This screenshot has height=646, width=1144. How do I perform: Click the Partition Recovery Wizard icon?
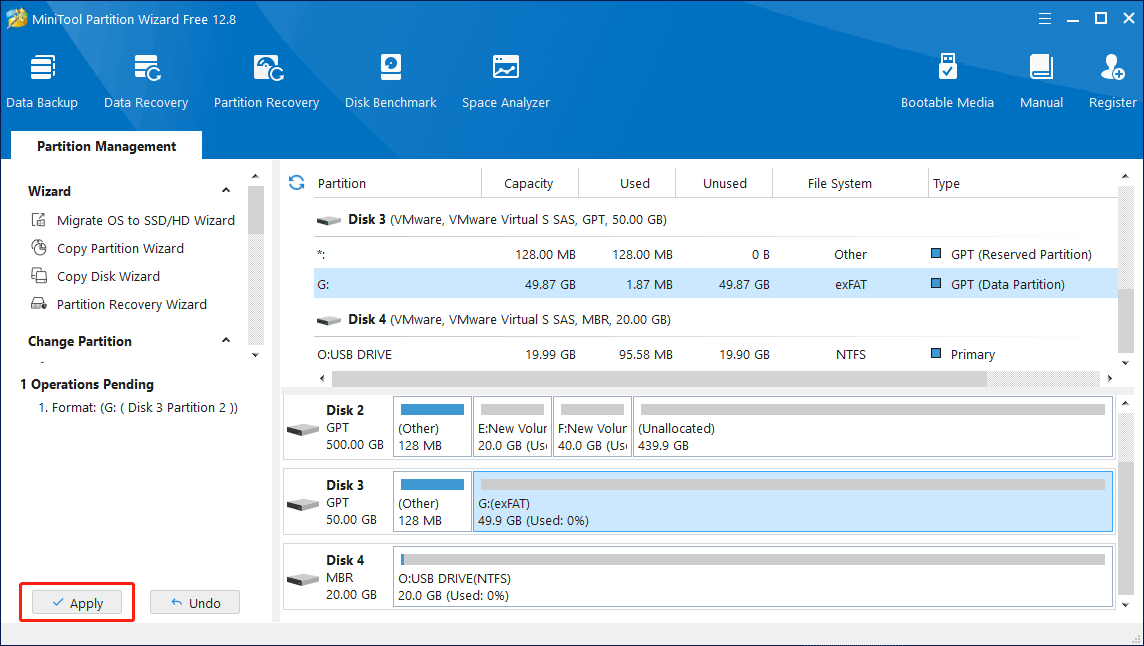39,304
